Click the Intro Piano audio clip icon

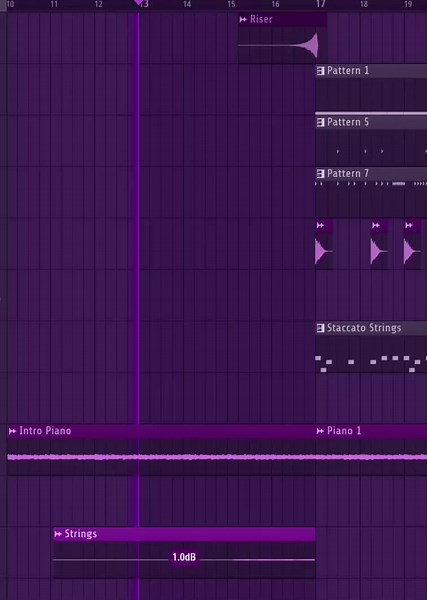(13, 431)
